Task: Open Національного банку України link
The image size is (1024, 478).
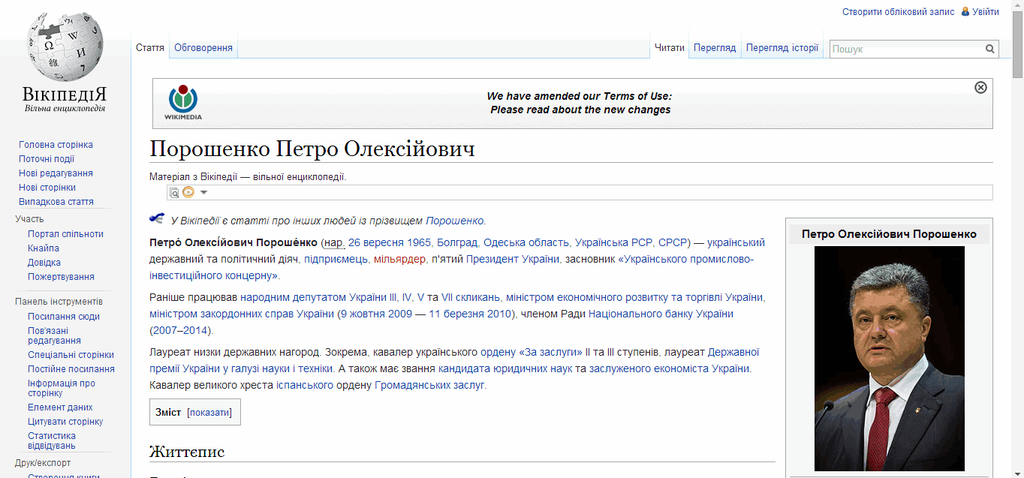Action: pos(661,314)
